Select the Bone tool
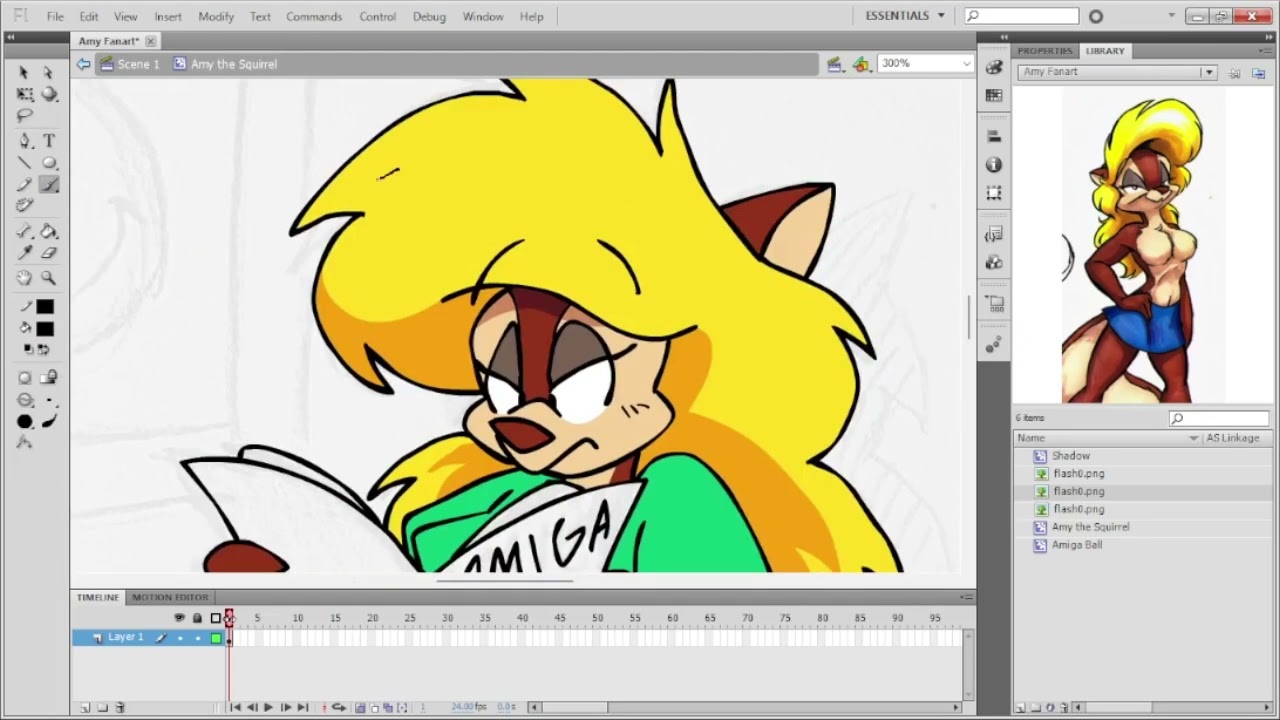The image size is (1280, 720). click(x=24, y=232)
